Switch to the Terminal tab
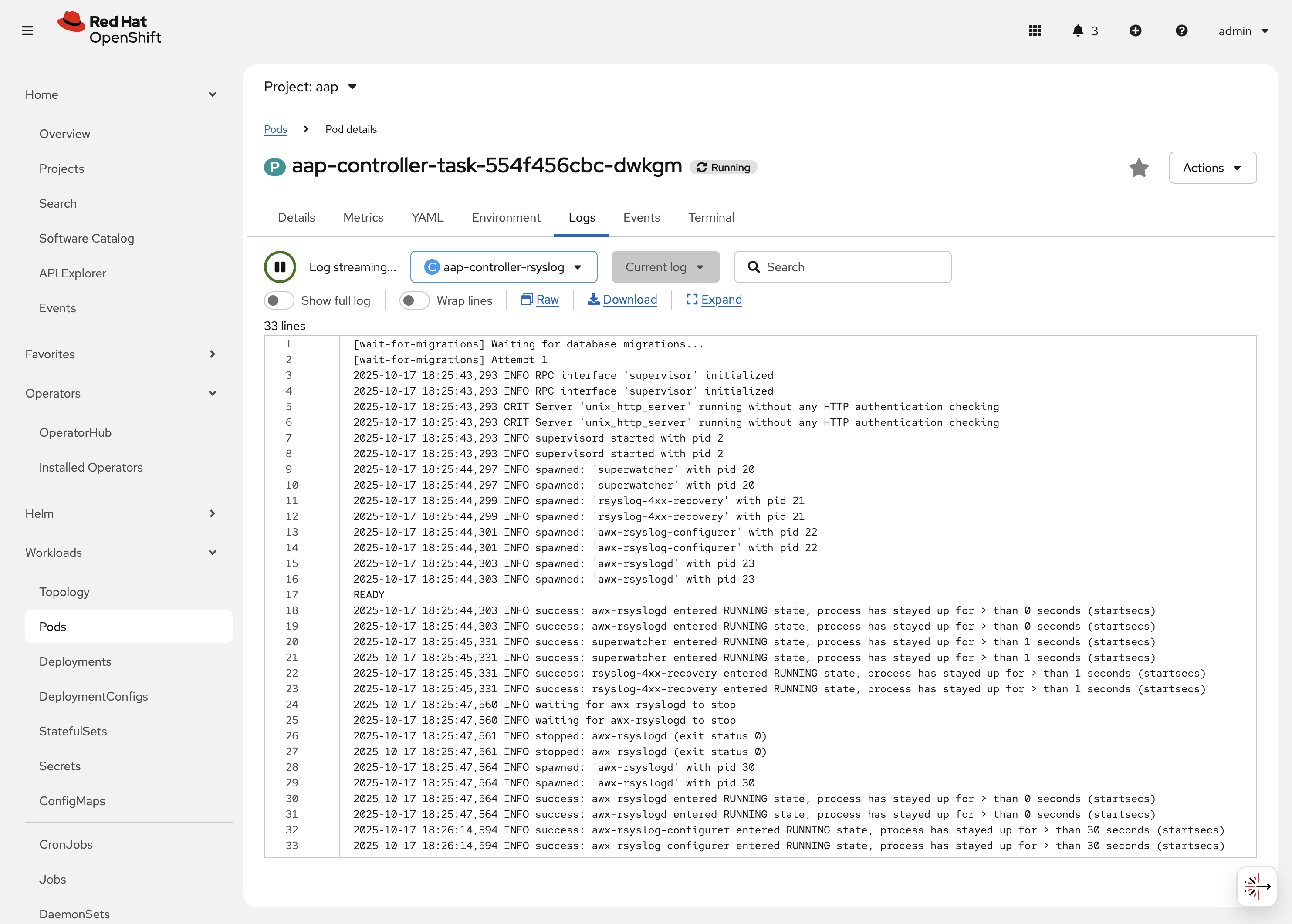This screenshot has height=924, width=1292. tap(711, 217)
